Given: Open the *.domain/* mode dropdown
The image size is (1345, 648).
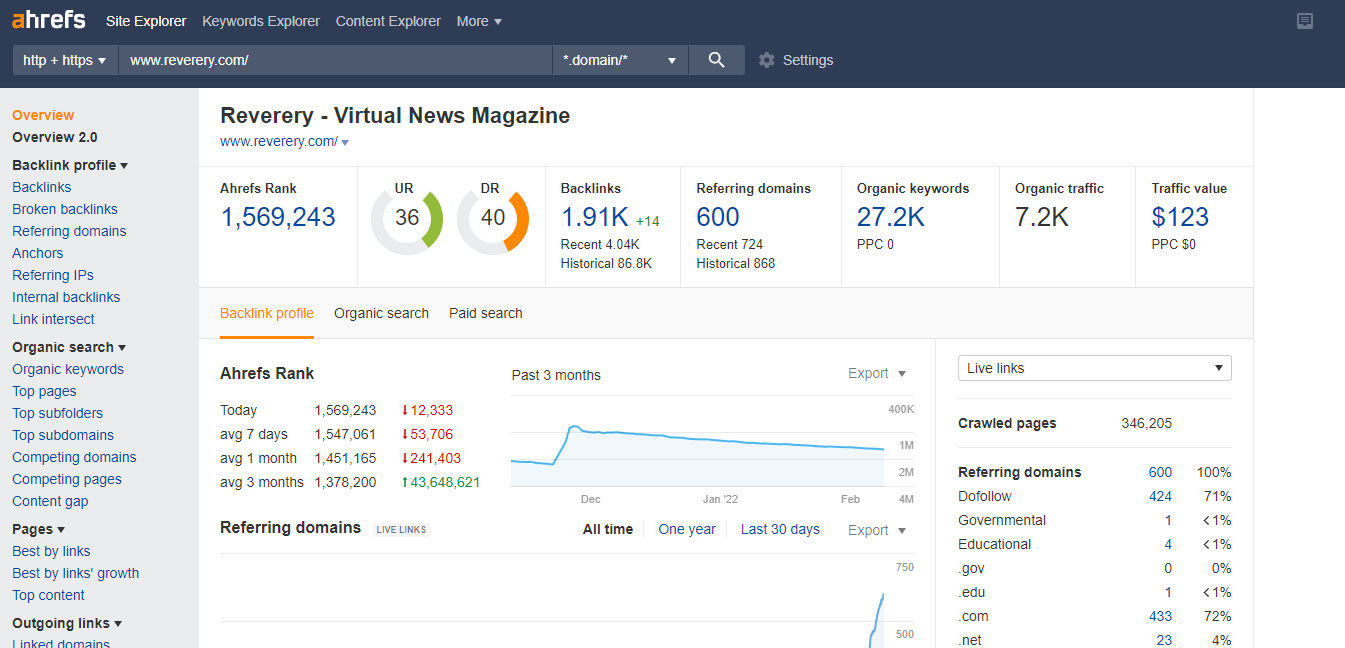Looking at the screenshot, I should [619, 60].
